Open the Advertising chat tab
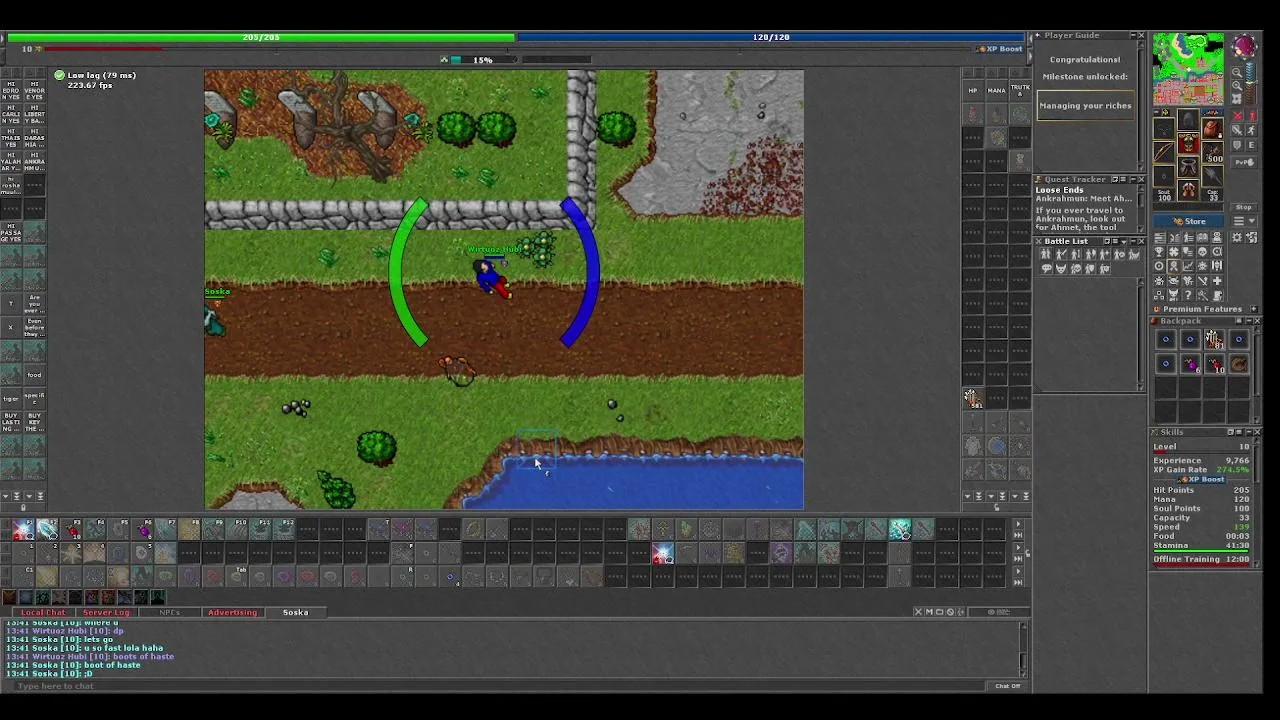 (x=232, y=612)
